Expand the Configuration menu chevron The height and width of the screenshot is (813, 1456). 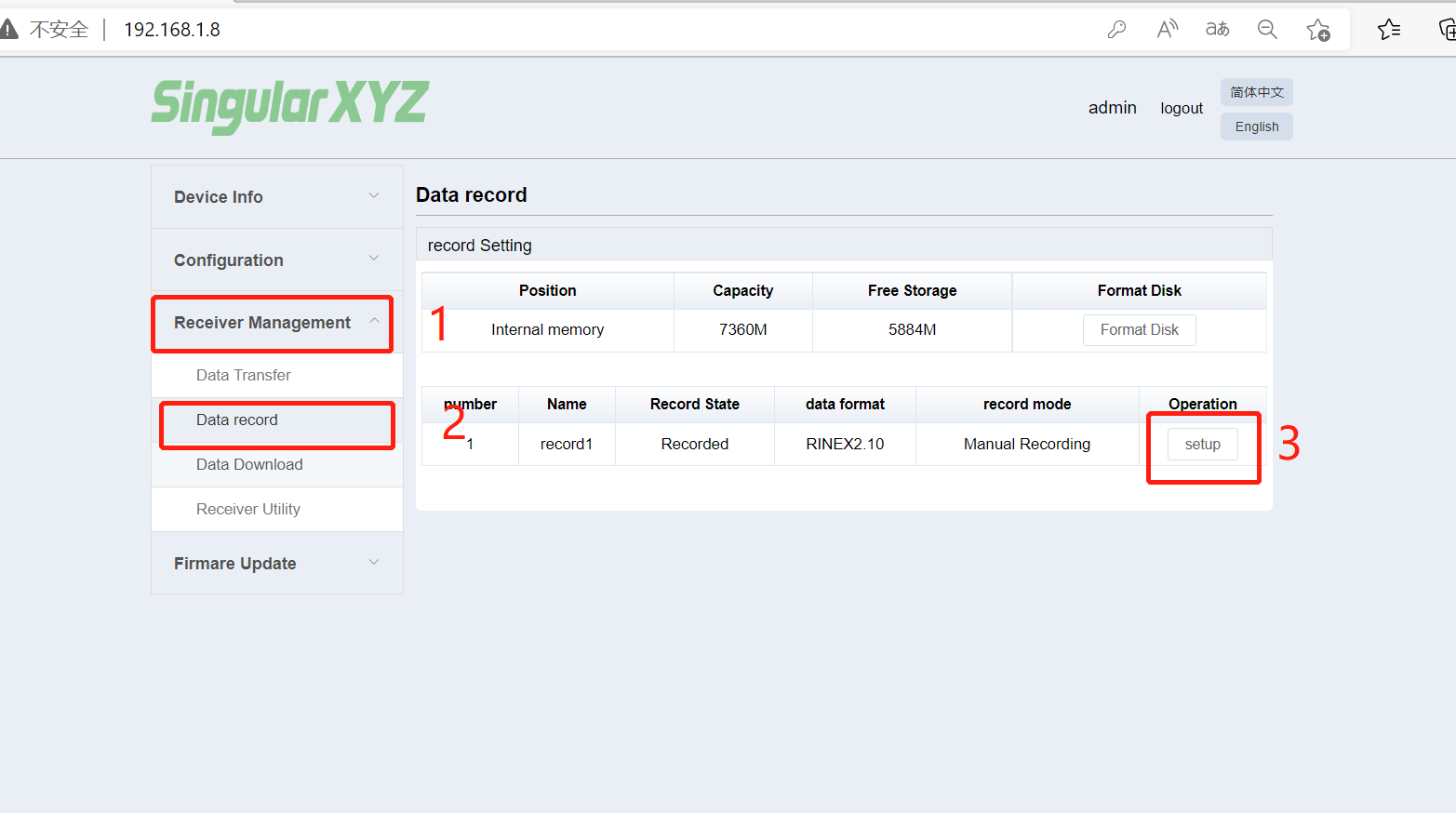(374, 259)
